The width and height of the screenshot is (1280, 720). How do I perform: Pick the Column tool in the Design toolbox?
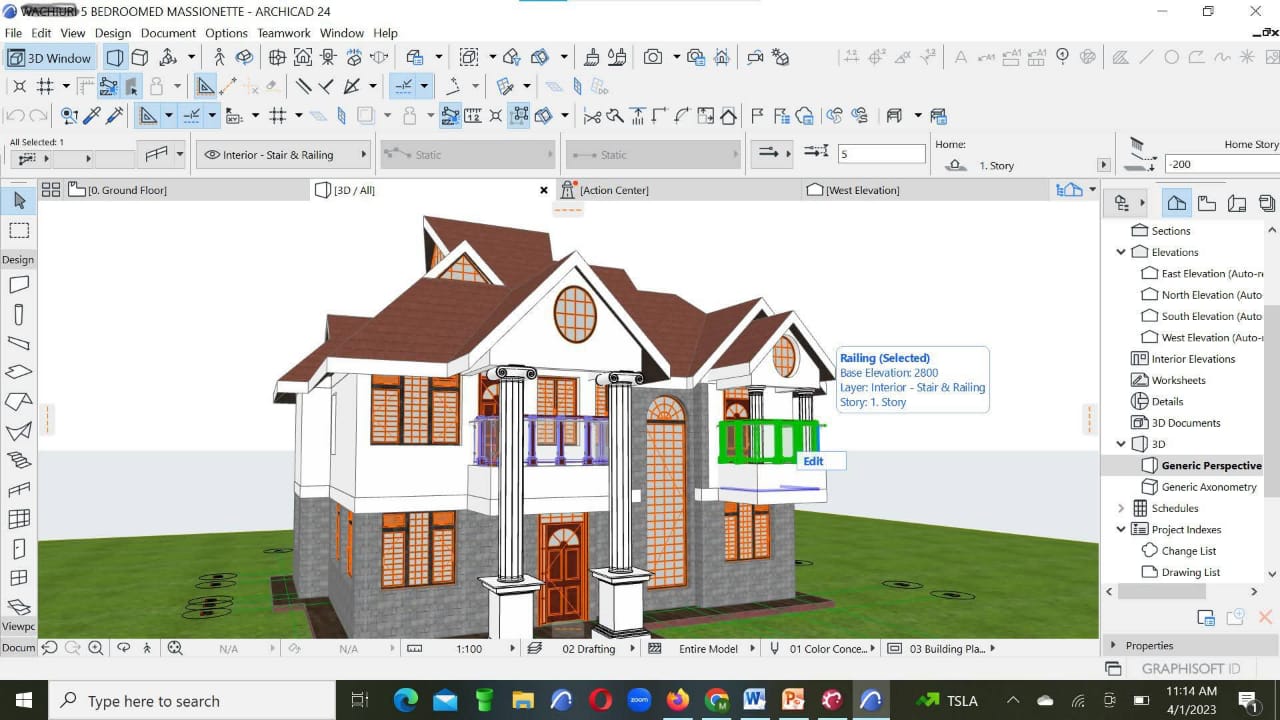point(18,313)
